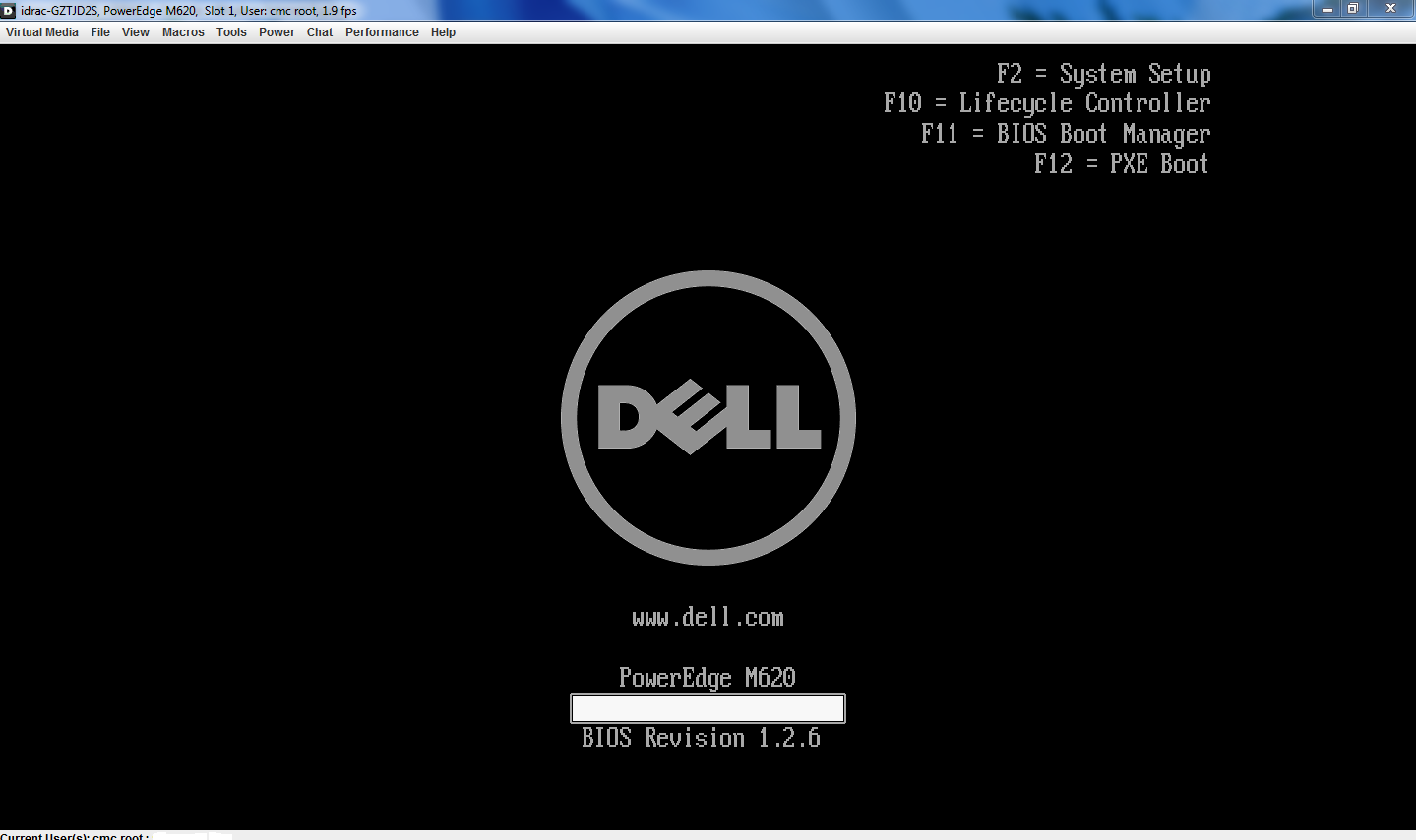Open the Help menu

click(443, 31)
